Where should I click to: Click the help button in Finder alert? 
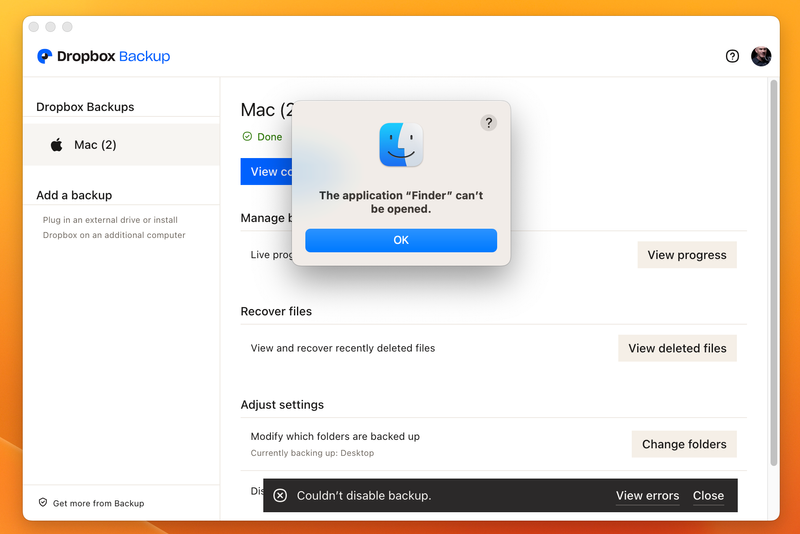pyautogui.click(x=488, y=122)
